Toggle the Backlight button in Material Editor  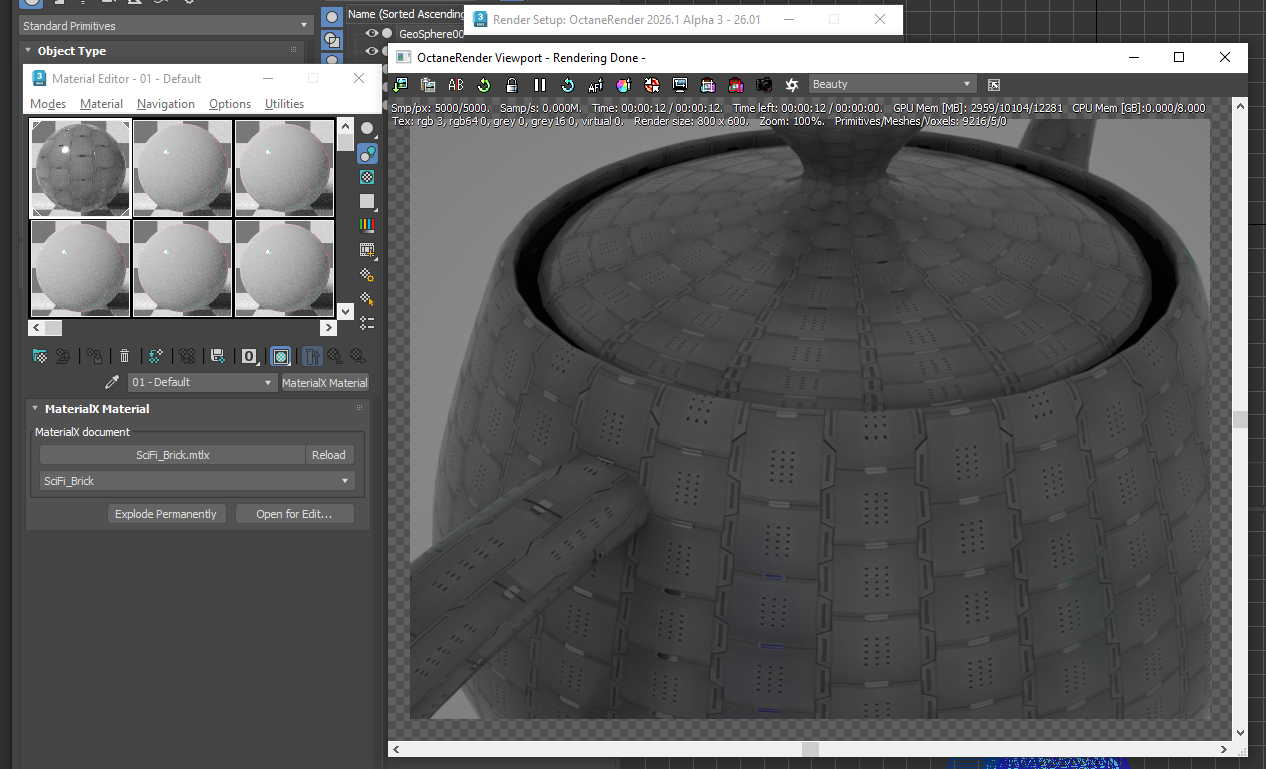[367, 153]
